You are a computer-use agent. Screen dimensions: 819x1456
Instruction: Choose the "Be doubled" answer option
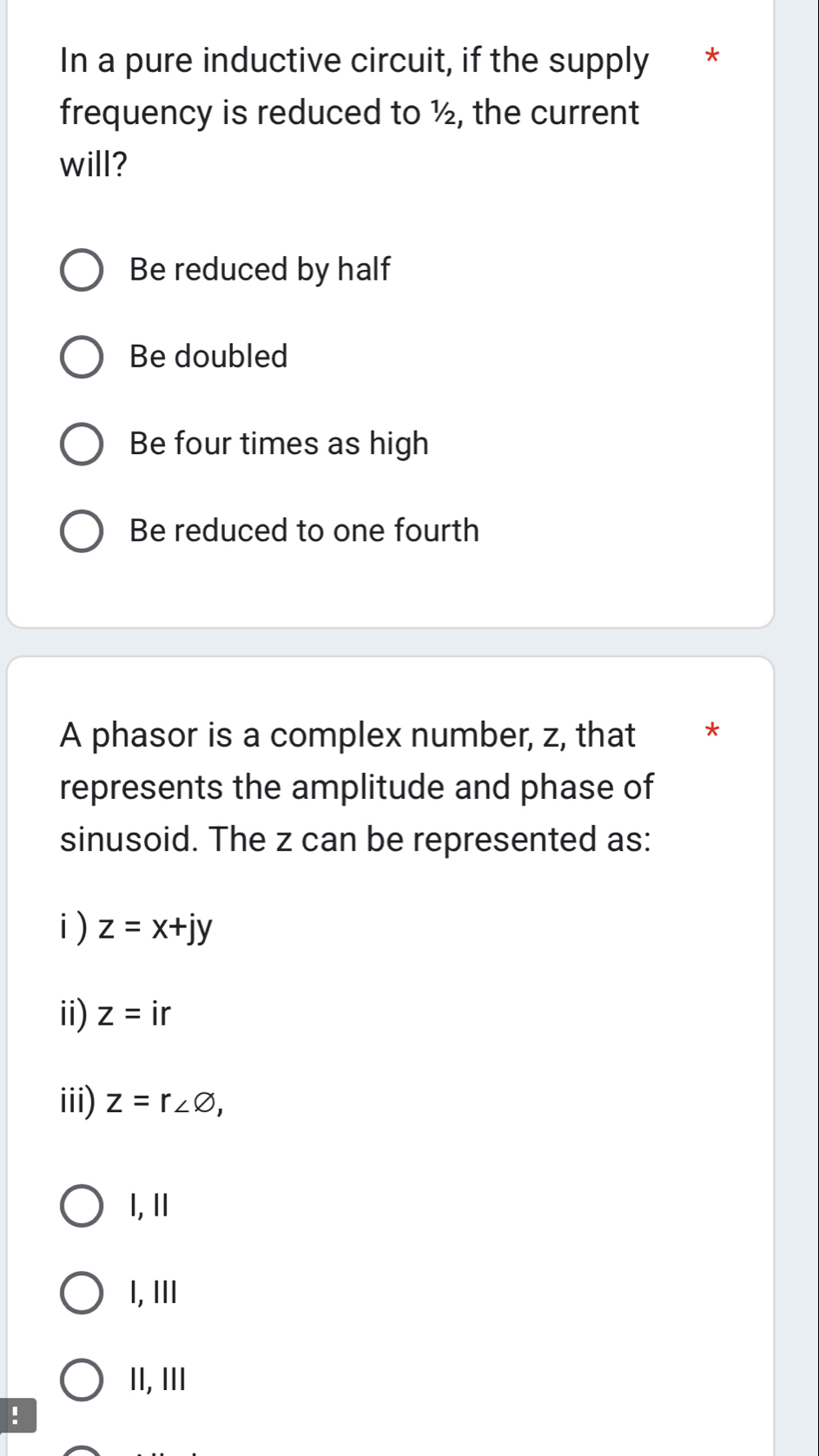click(82, 357)
